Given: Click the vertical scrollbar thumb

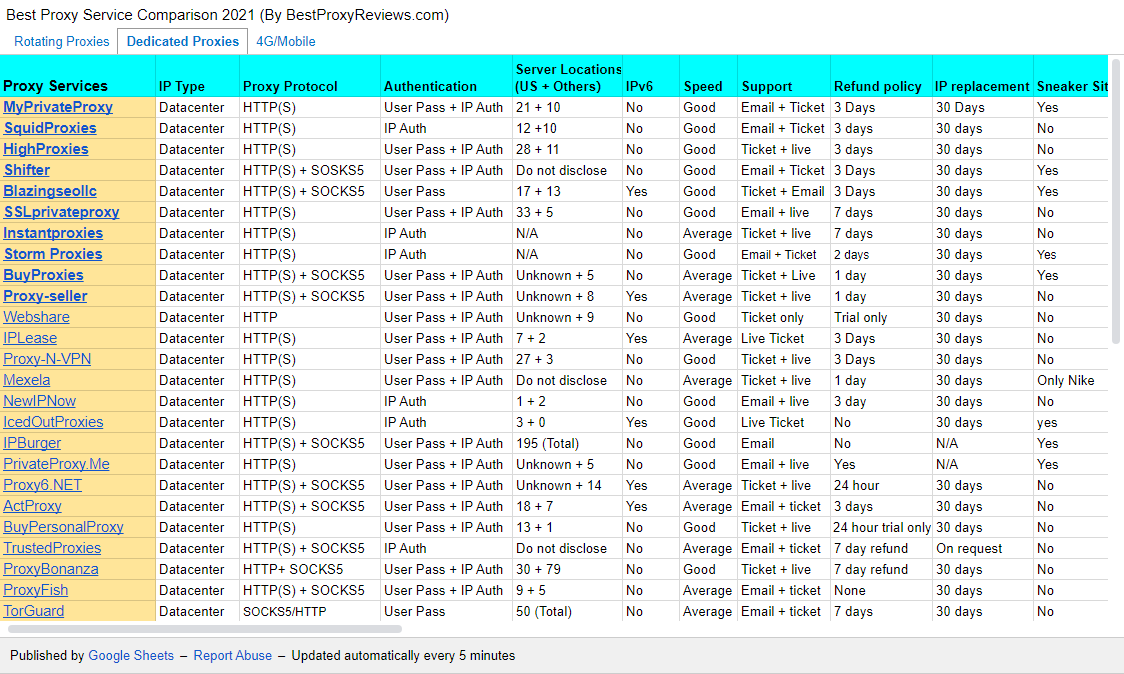Looking at the screenshot, I should pyautogui.click(x=1116, y=200).
